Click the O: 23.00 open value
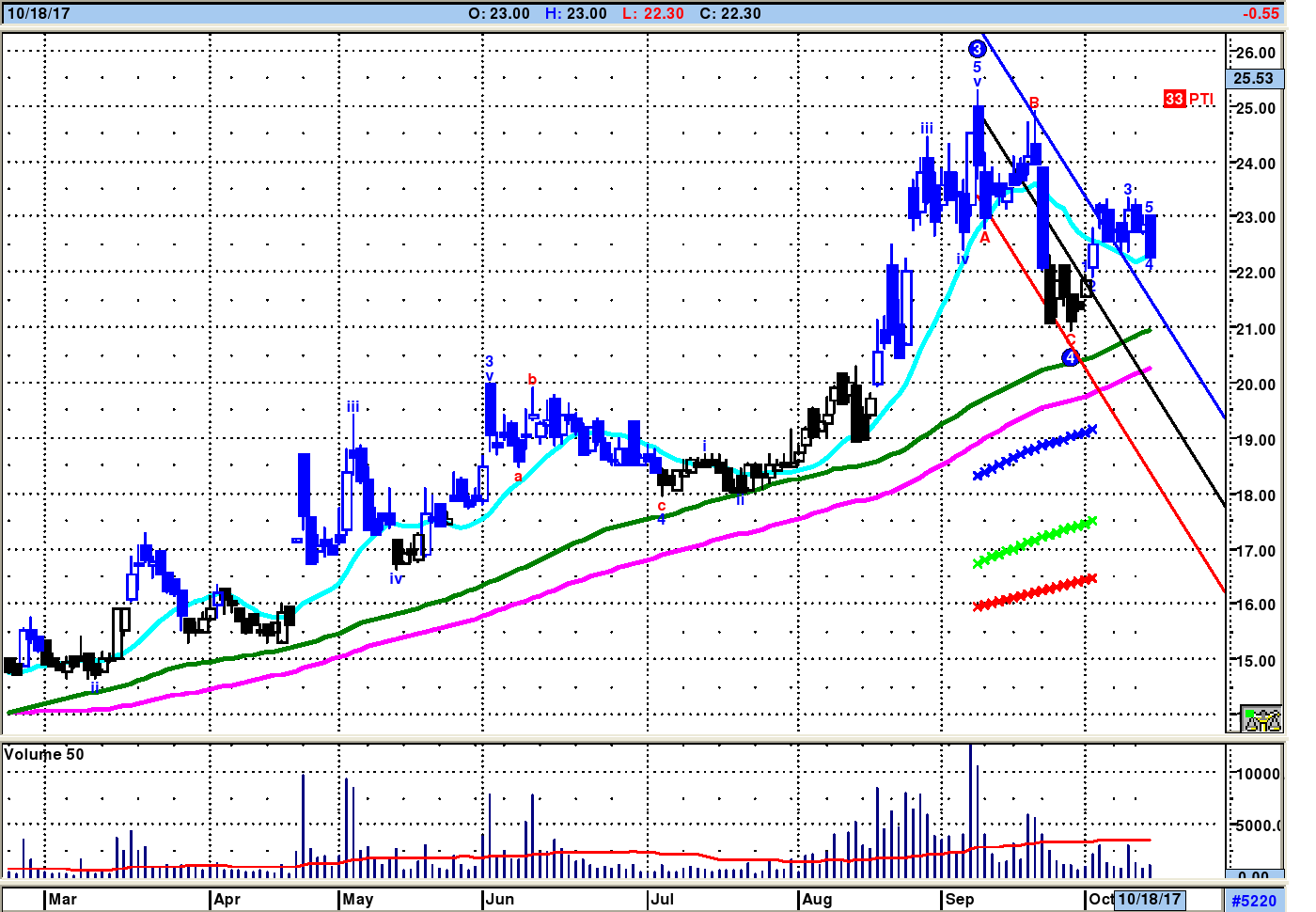The width and height of the screenshot is (1316, 912). 498,13
